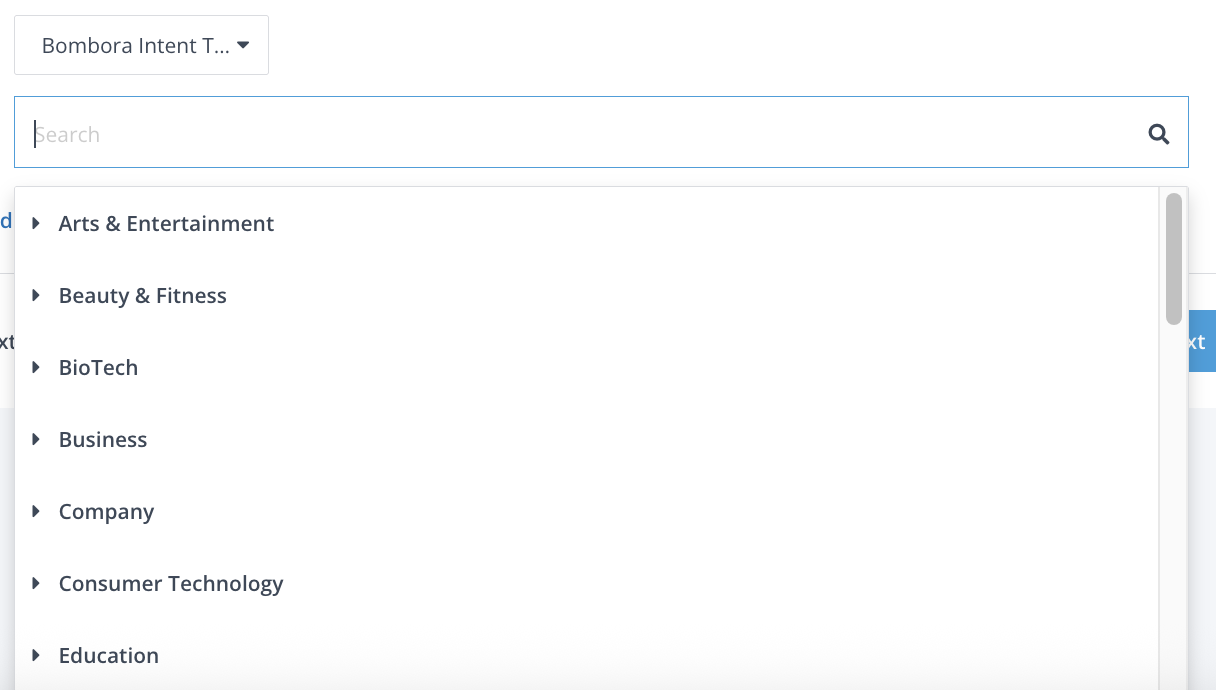Choose the Business topic label

coord(103,440)
